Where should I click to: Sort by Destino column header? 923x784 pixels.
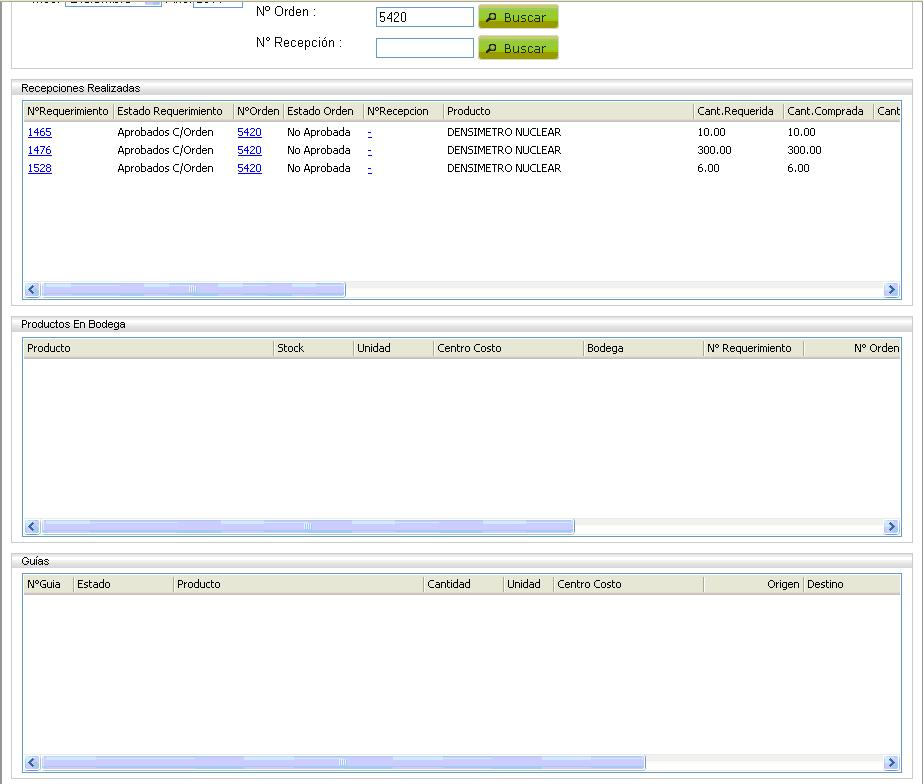[x=852, y=584]
